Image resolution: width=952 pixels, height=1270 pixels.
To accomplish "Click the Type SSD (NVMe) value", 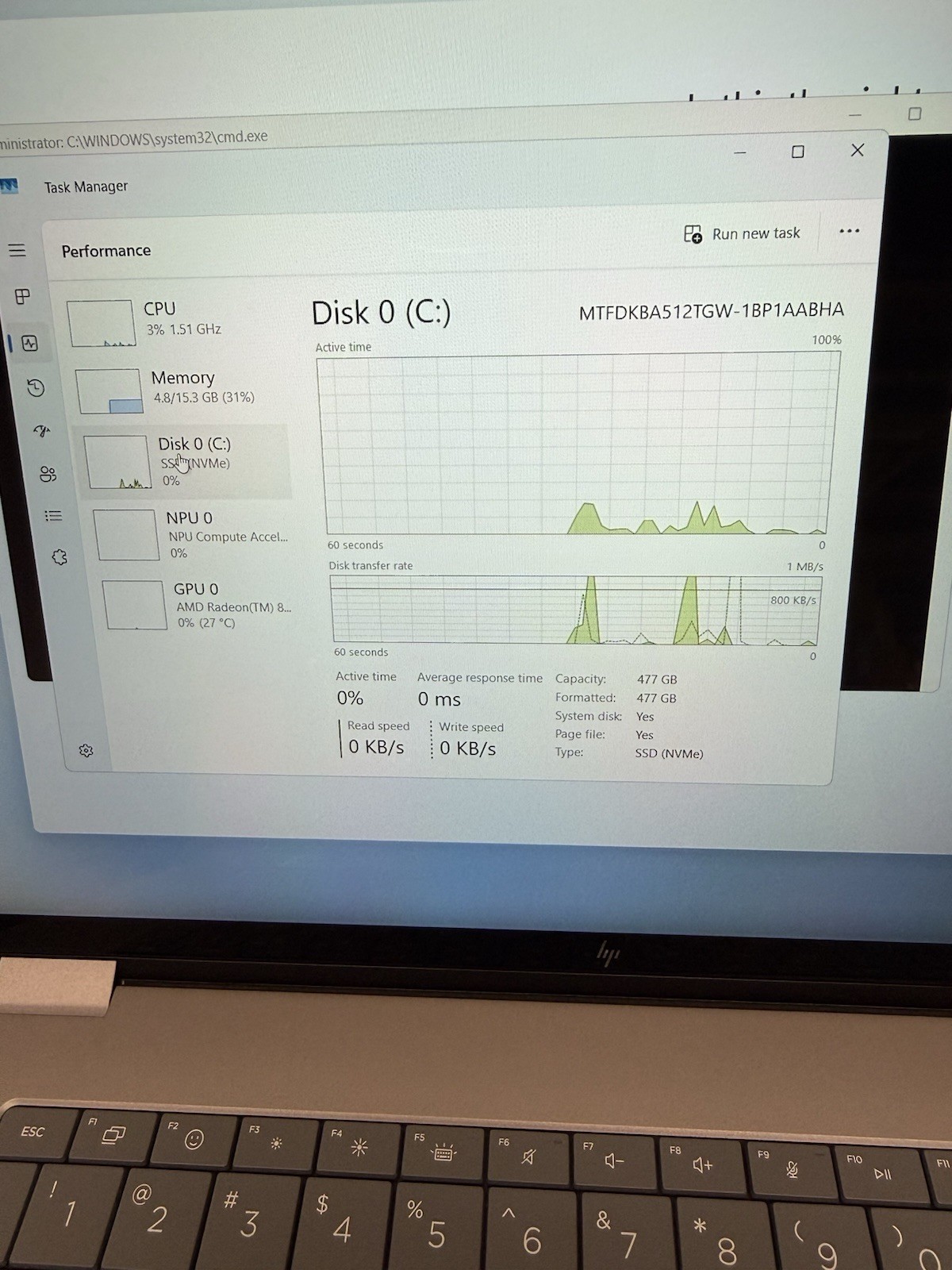I will (x=669, y=753).
